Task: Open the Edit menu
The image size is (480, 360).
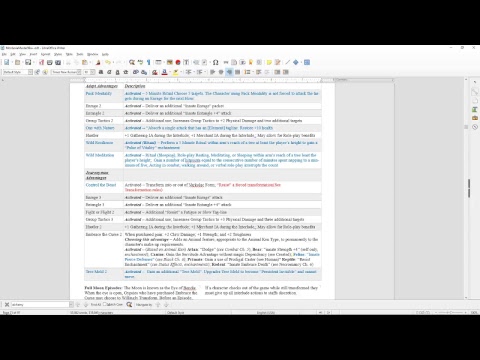Action: tap(13, 54)
